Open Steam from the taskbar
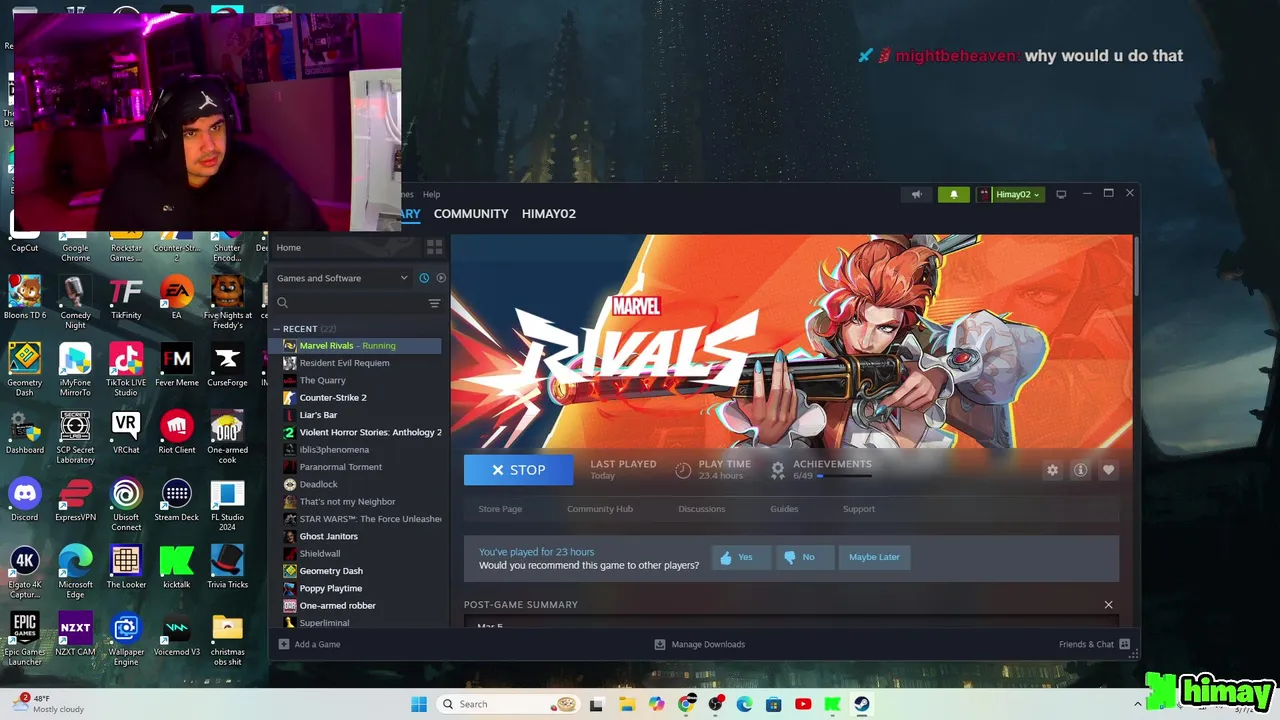Image resolution: width=1280 pixels, height=720 pixels. point(860,704)
